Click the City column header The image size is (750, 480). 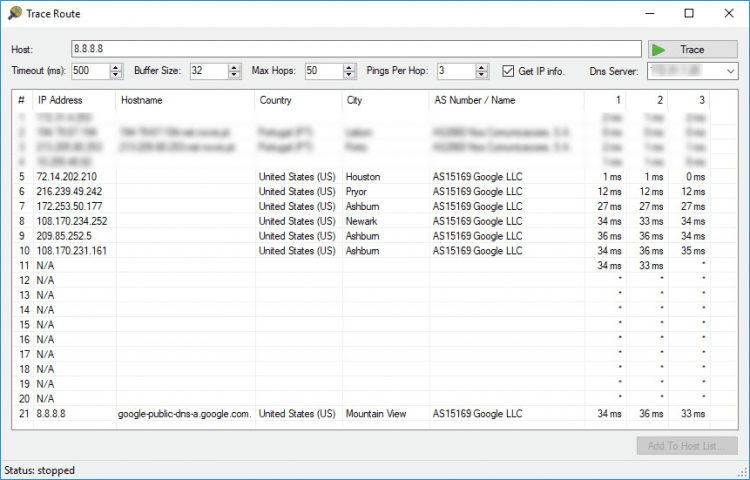[355, 100]
